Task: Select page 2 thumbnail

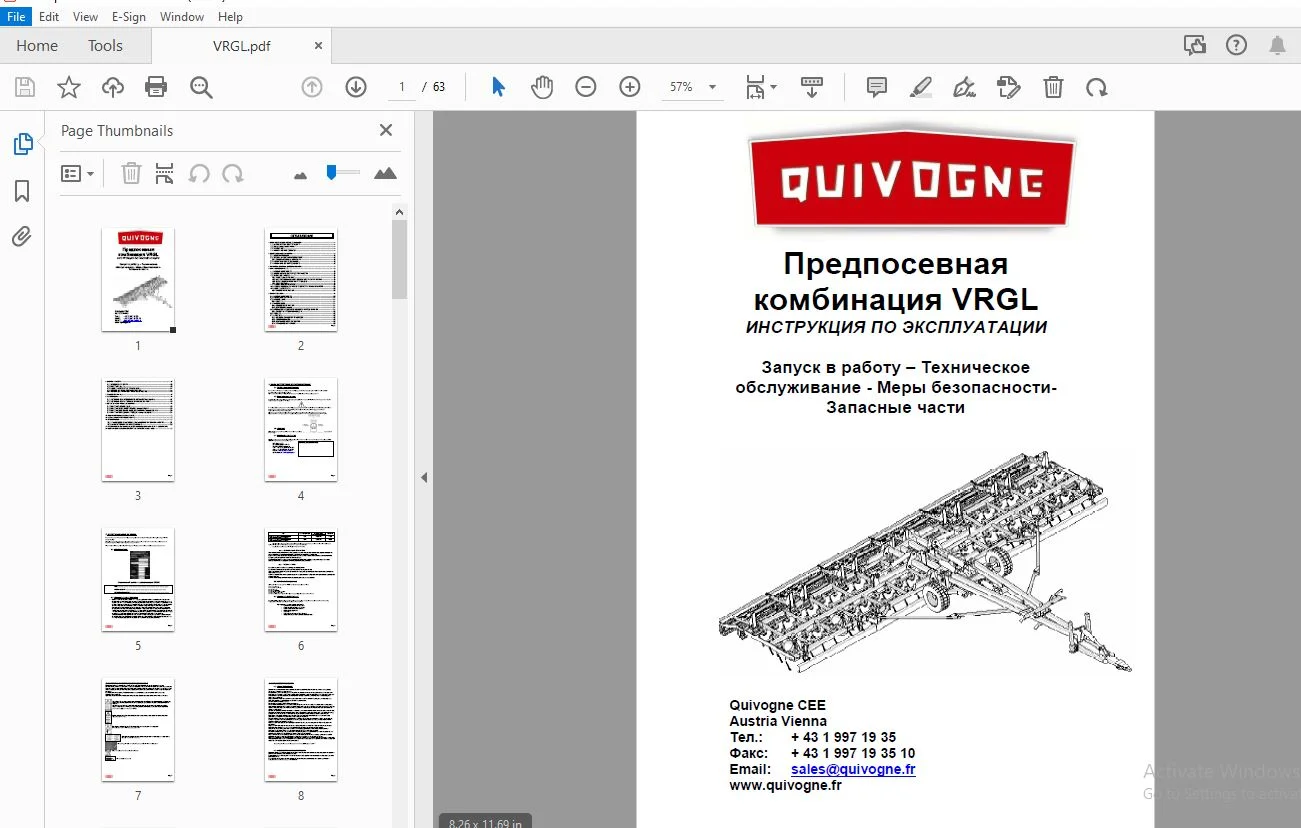Action: coord(301,279)
